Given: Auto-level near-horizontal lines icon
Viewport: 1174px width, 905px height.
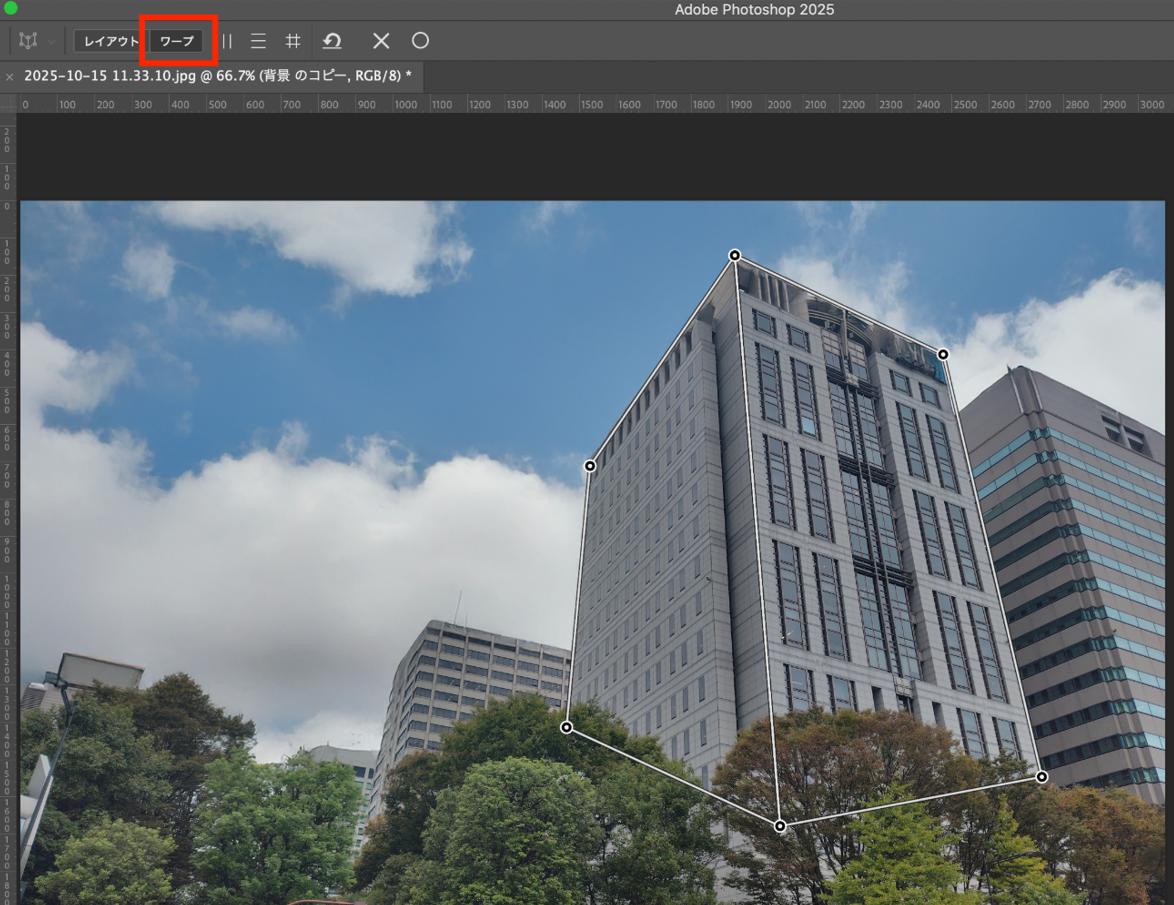Looking at the screenshot, I should pos(258,41).
